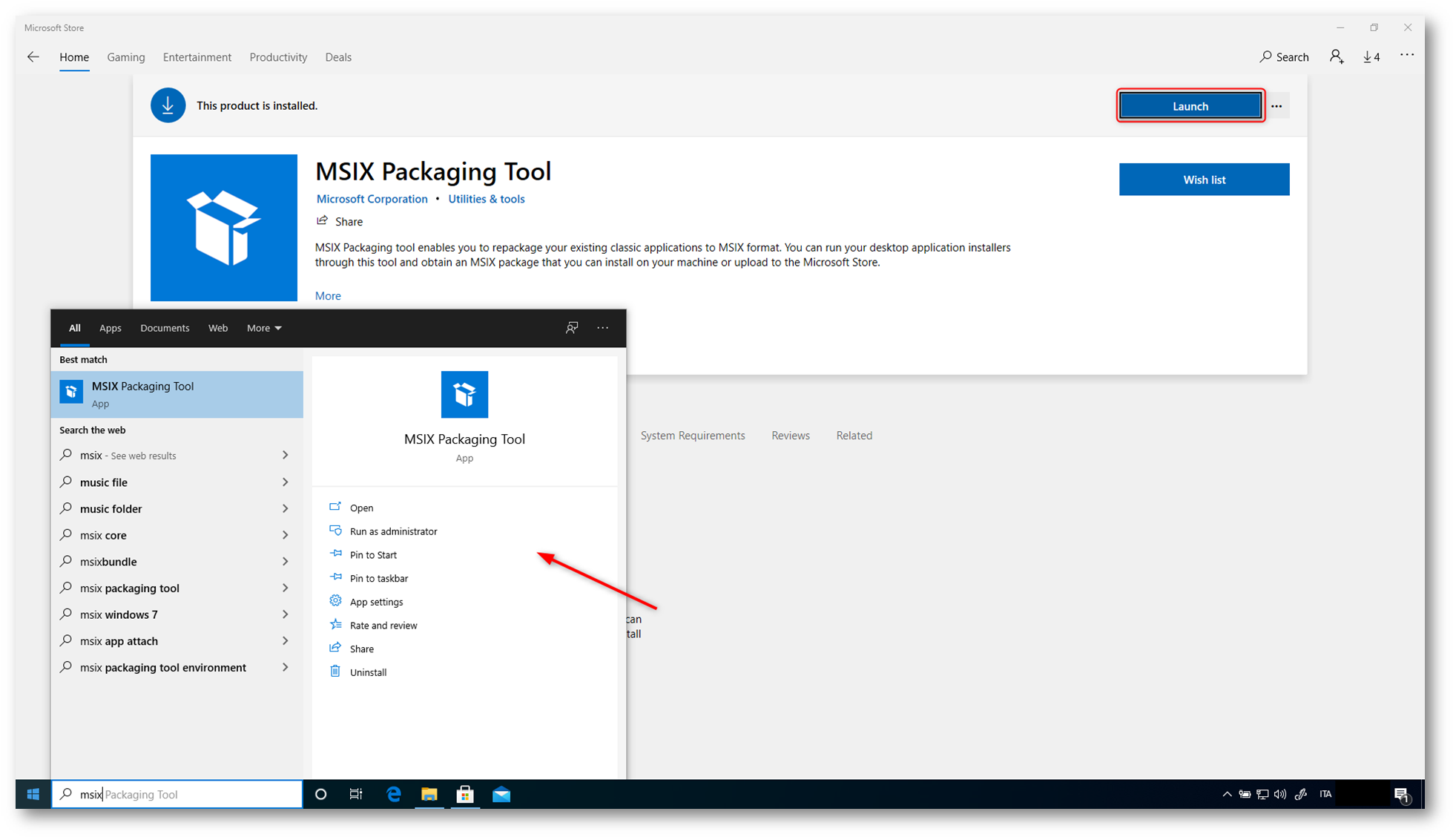
Task: Open Deals tab
Action: coord(338,57)
